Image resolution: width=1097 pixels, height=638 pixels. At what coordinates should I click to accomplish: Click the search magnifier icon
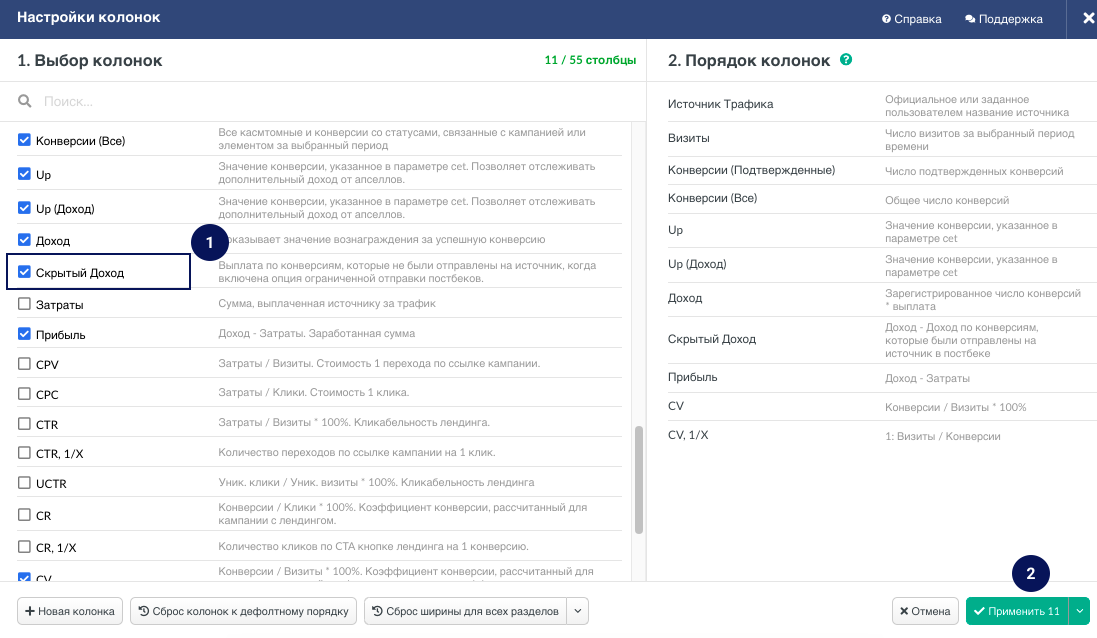point(24,101)
